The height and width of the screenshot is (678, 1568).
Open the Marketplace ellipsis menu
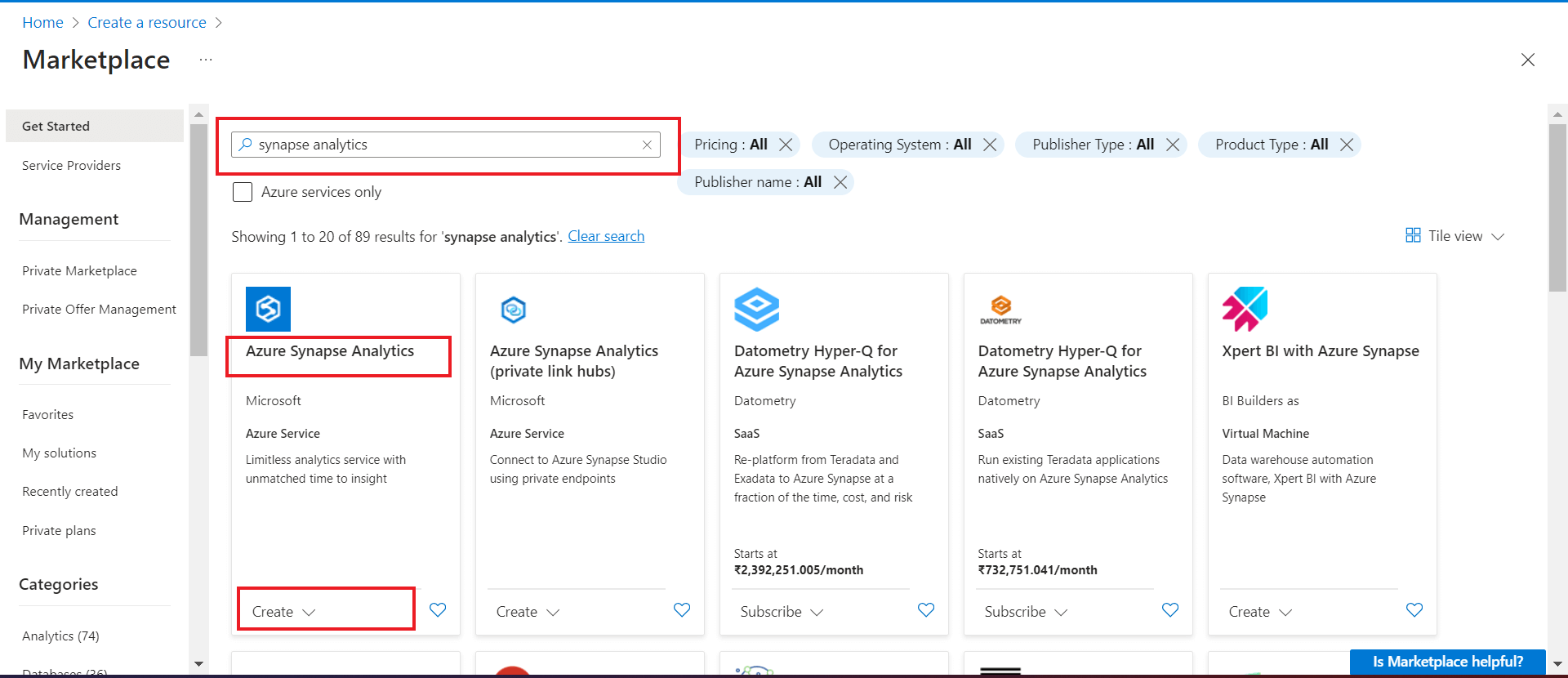click(x=206, y=60)
